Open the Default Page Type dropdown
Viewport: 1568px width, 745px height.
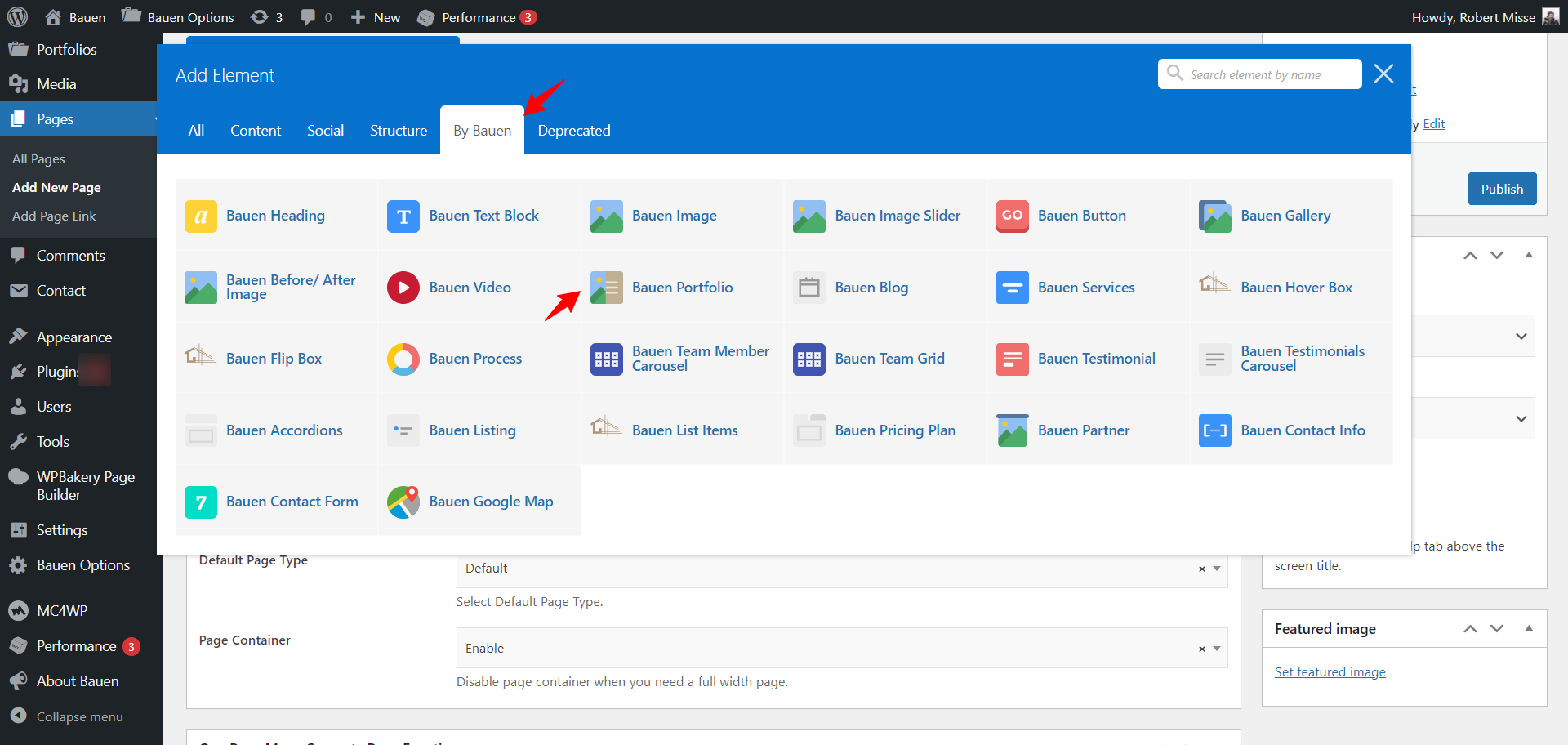click(842, 569)
